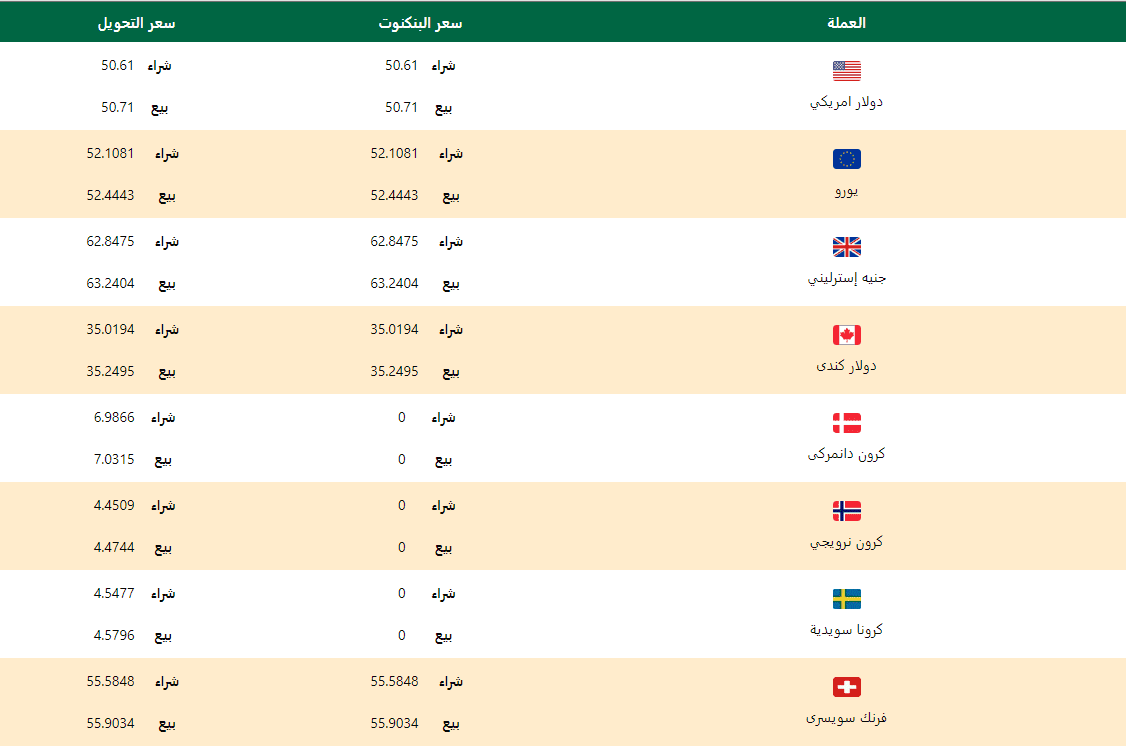Click the Canadian dollar flag icon

[846, 335]
